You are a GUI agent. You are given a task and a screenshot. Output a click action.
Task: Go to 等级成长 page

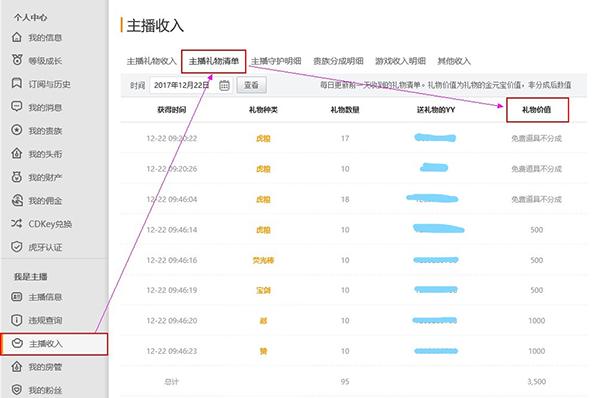click(45, 61)
